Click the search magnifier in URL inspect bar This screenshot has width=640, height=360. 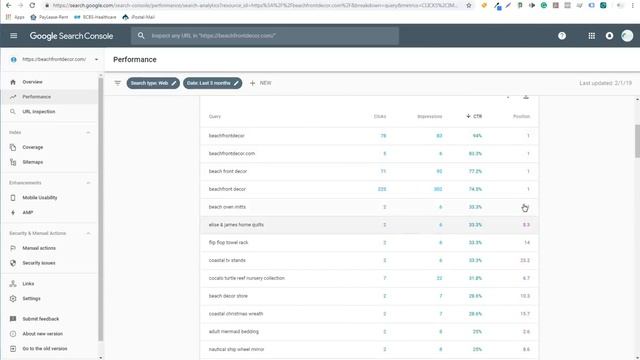tap(141, 36)
